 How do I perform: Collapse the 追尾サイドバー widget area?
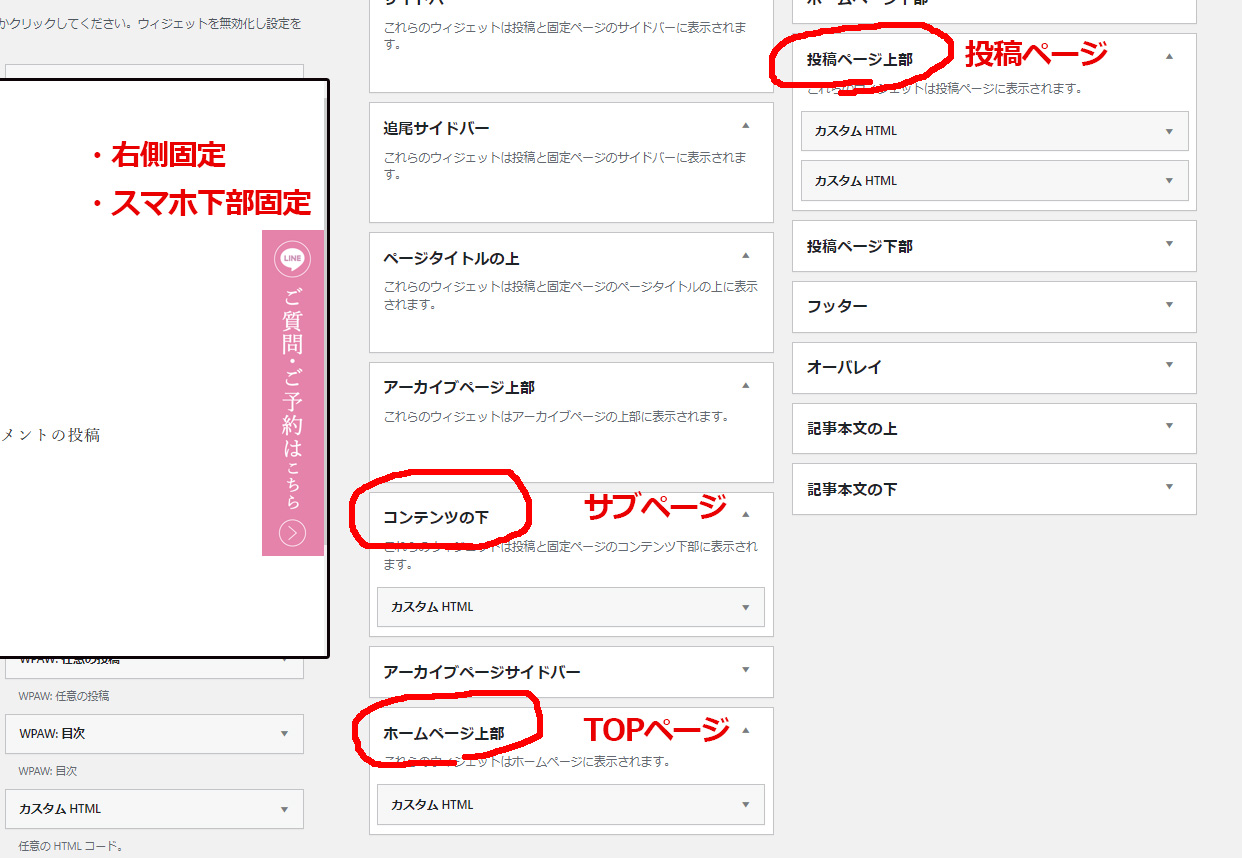click(745, 126)
